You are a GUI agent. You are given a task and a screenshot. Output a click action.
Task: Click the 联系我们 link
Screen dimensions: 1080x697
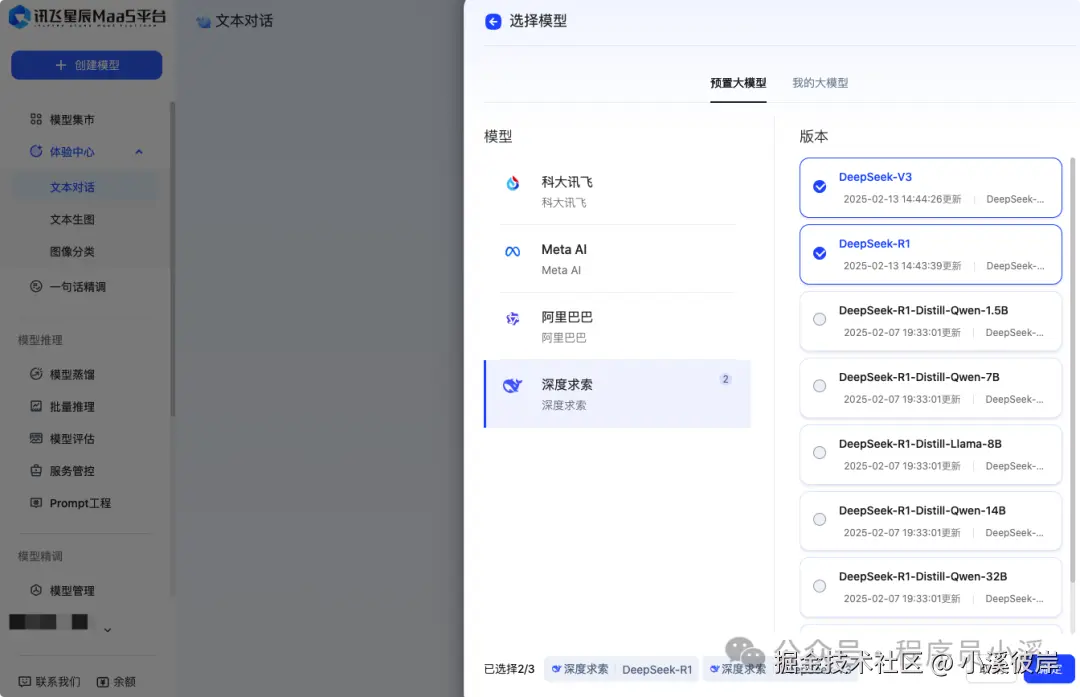click(58, 682)
